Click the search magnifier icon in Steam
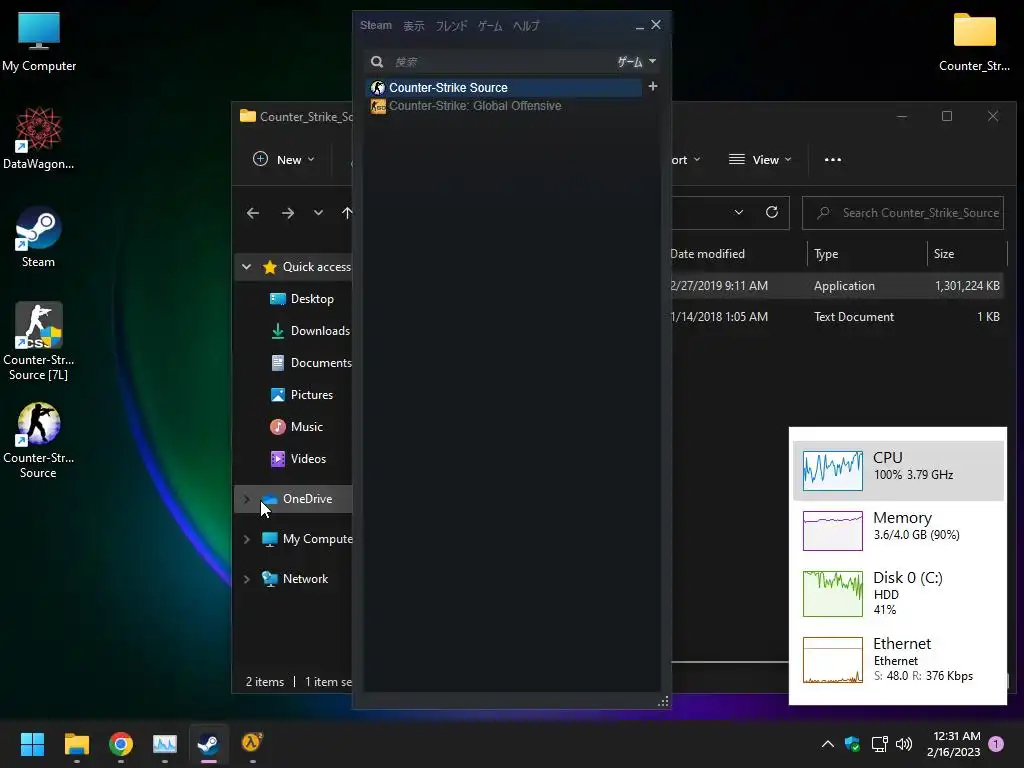The height and width of the screenshot is (768, 1024). pos(377,61)
